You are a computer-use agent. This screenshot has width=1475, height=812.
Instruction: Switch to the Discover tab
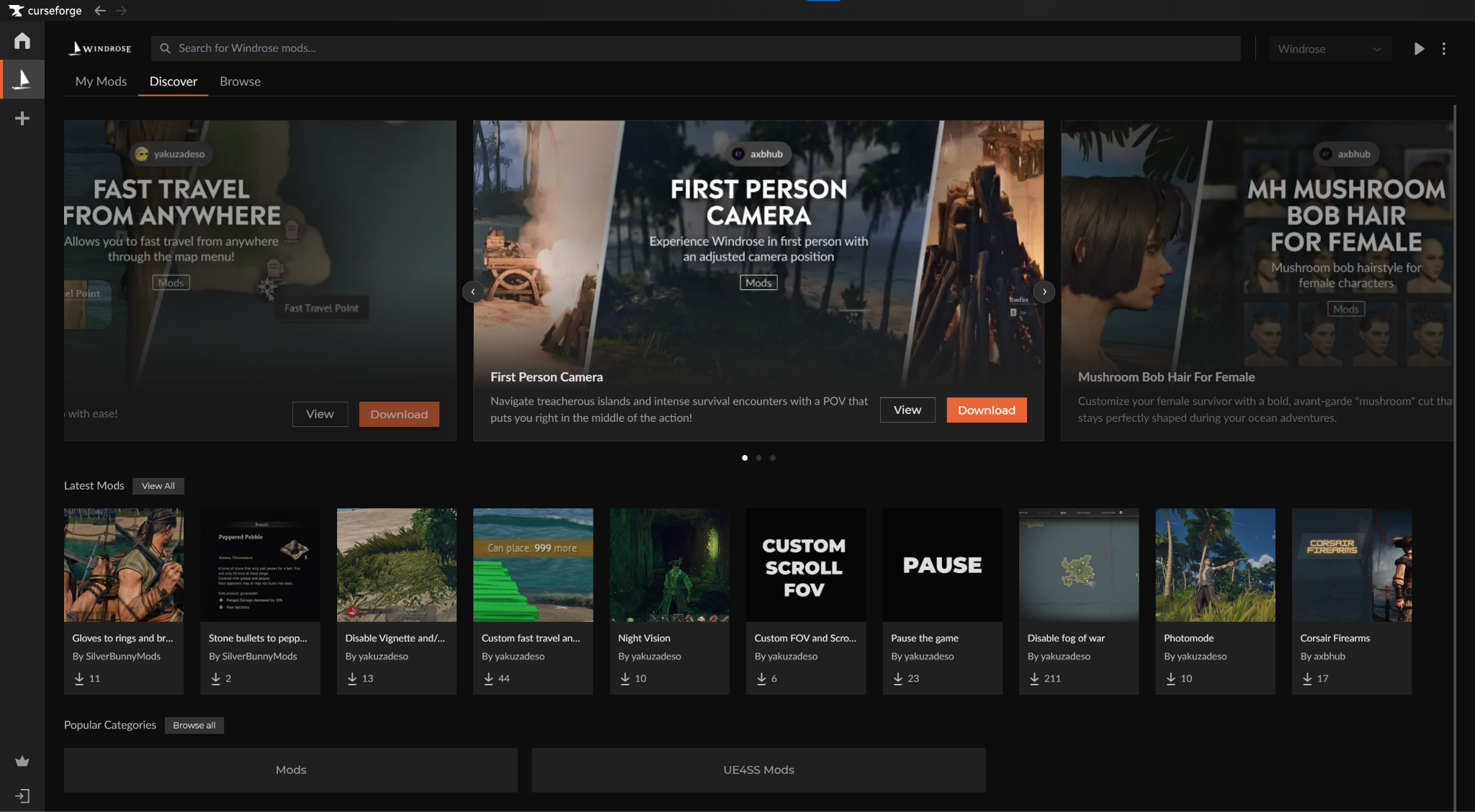(174, 81)
